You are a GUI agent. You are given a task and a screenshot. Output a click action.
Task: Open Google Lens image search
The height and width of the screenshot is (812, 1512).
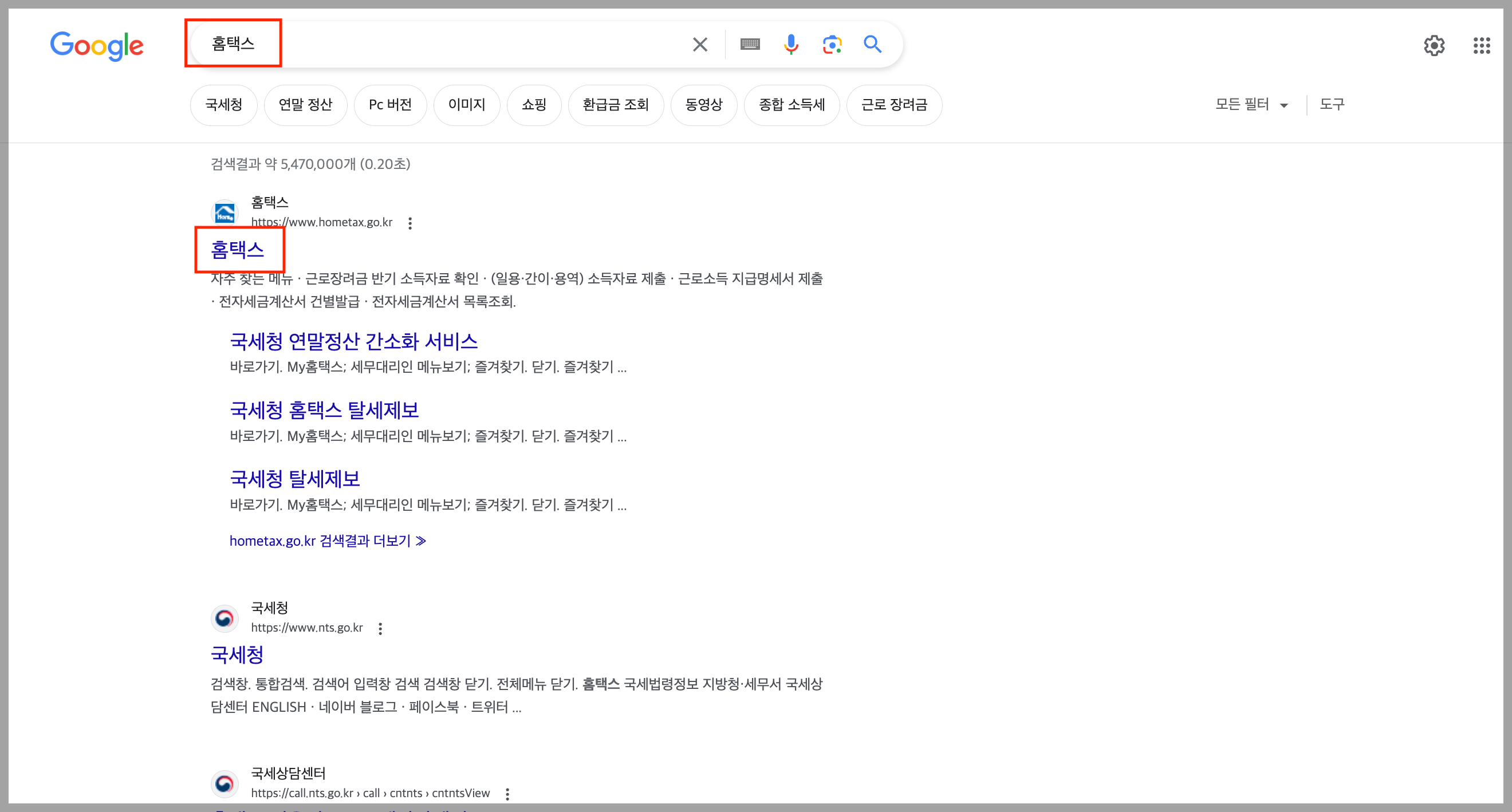pos(832,44)
